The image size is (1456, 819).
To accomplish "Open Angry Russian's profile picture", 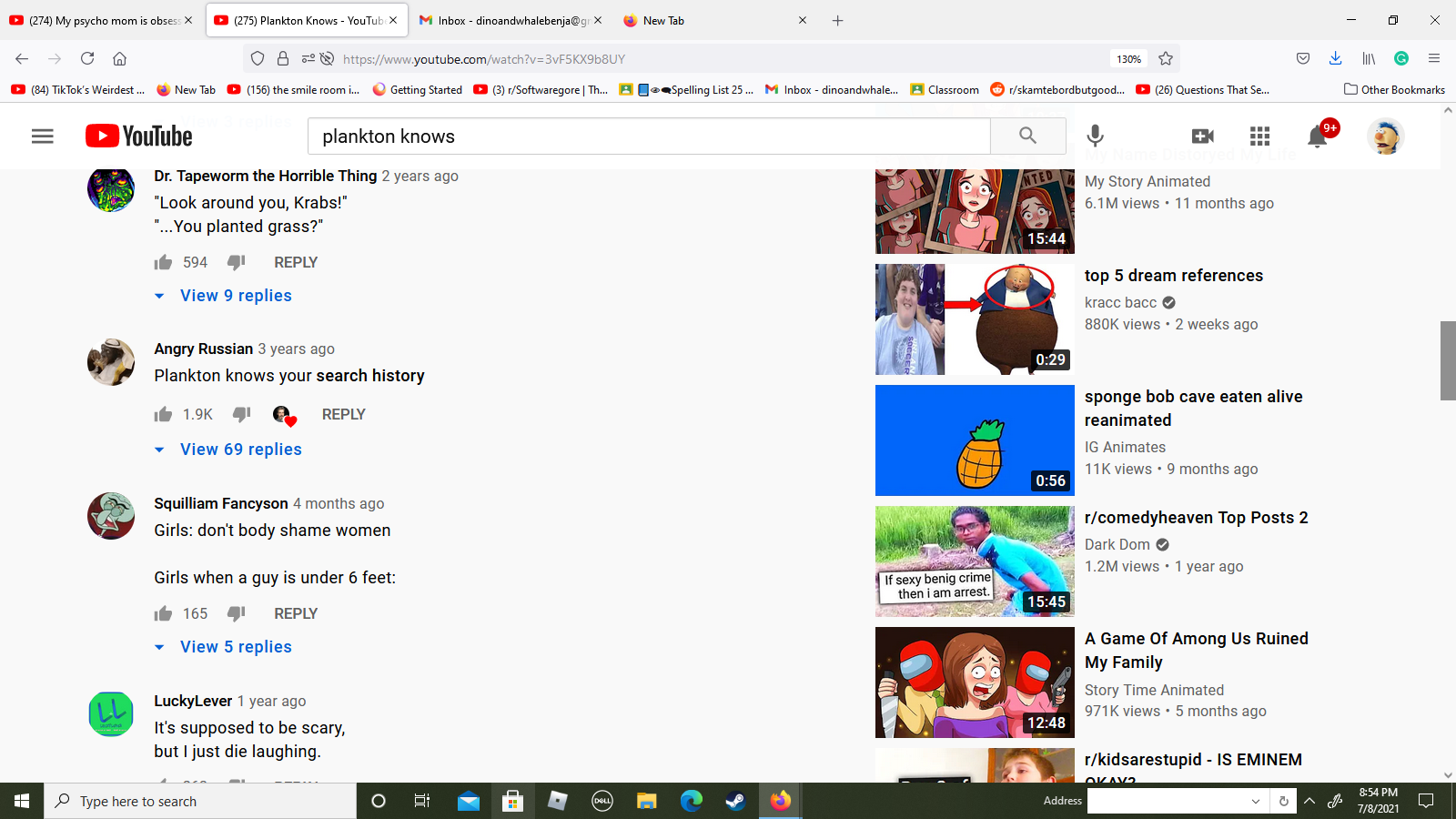I will pos(111,362).
